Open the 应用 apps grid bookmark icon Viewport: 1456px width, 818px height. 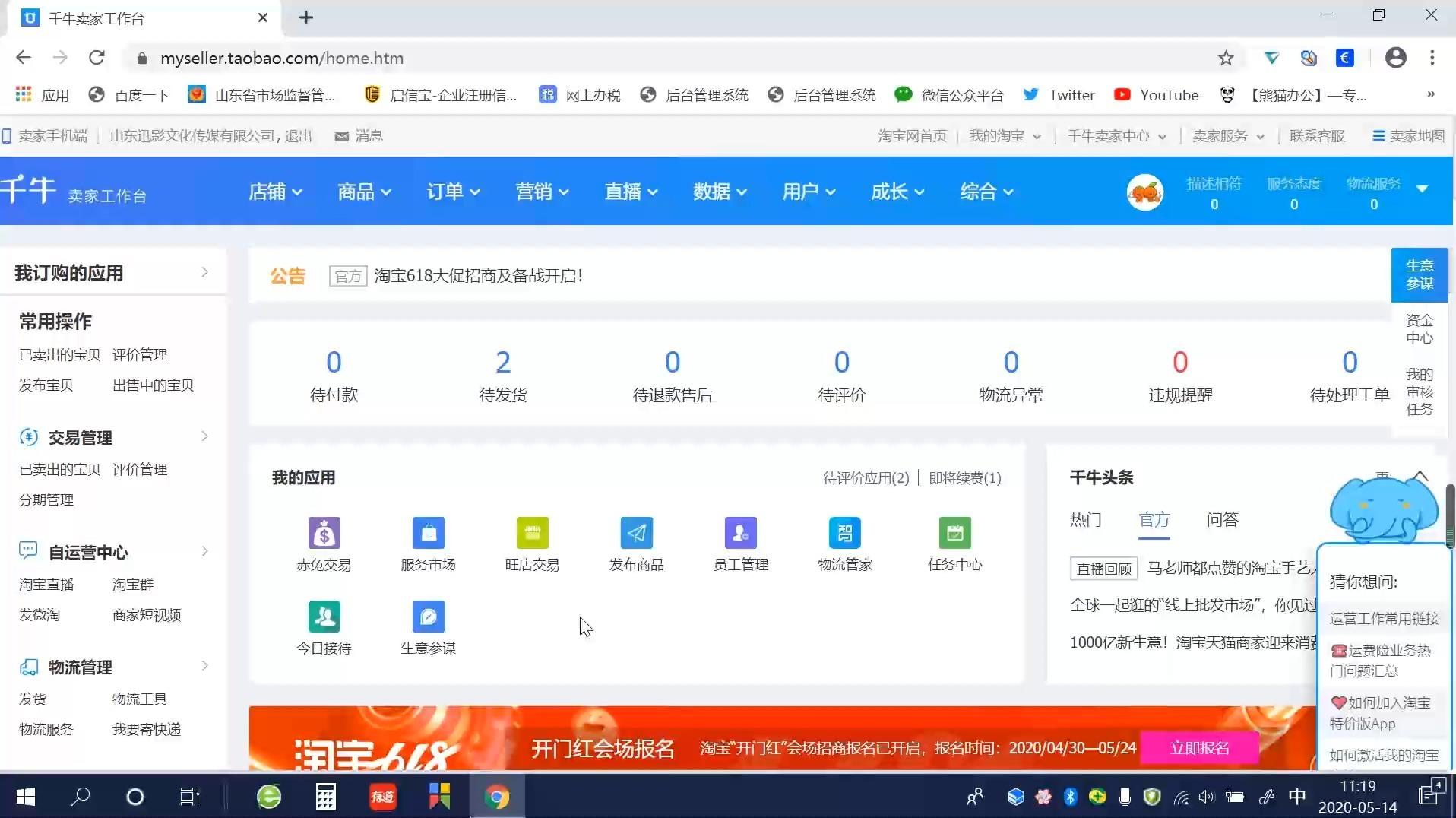pos(24,94)
